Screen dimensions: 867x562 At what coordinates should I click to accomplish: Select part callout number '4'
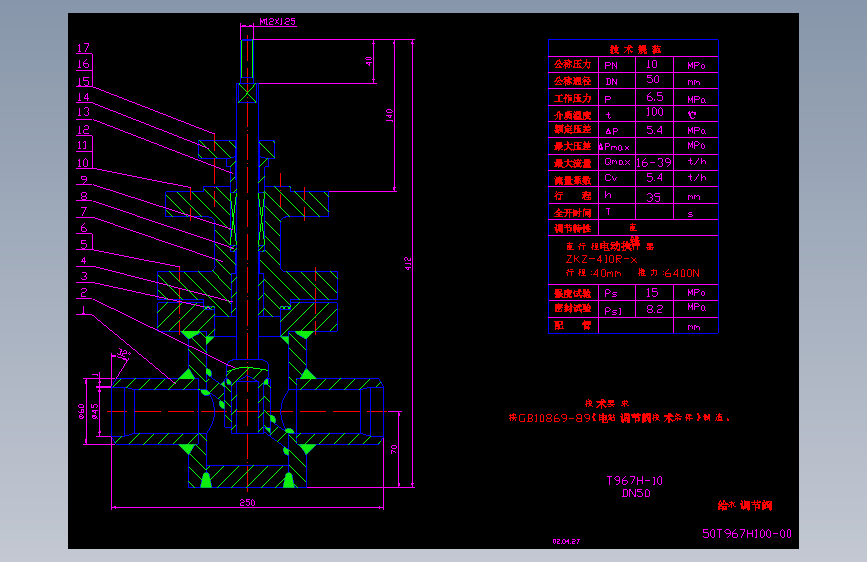click(x=84, y=261)
